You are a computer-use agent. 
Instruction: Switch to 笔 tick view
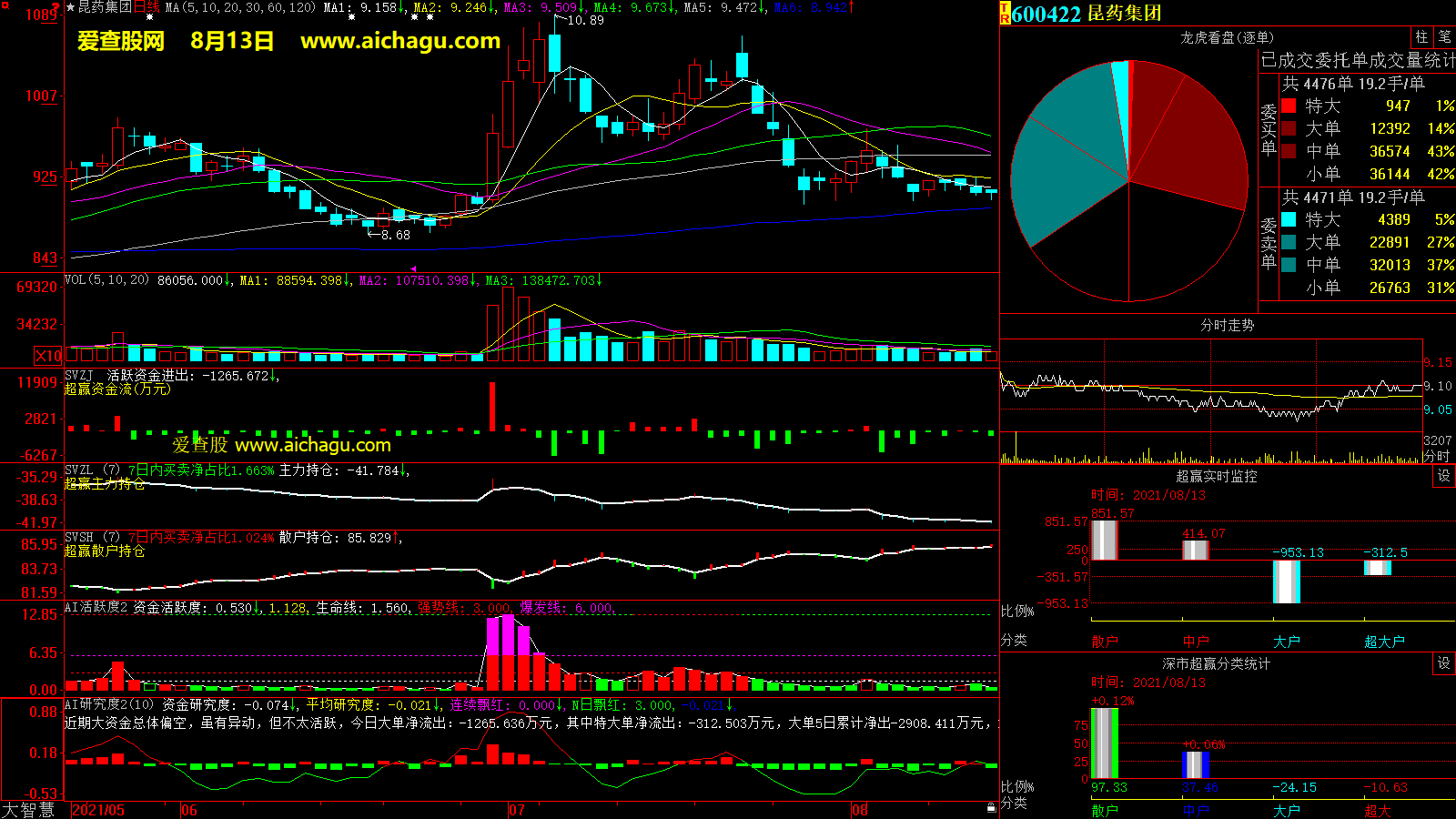1444,37
